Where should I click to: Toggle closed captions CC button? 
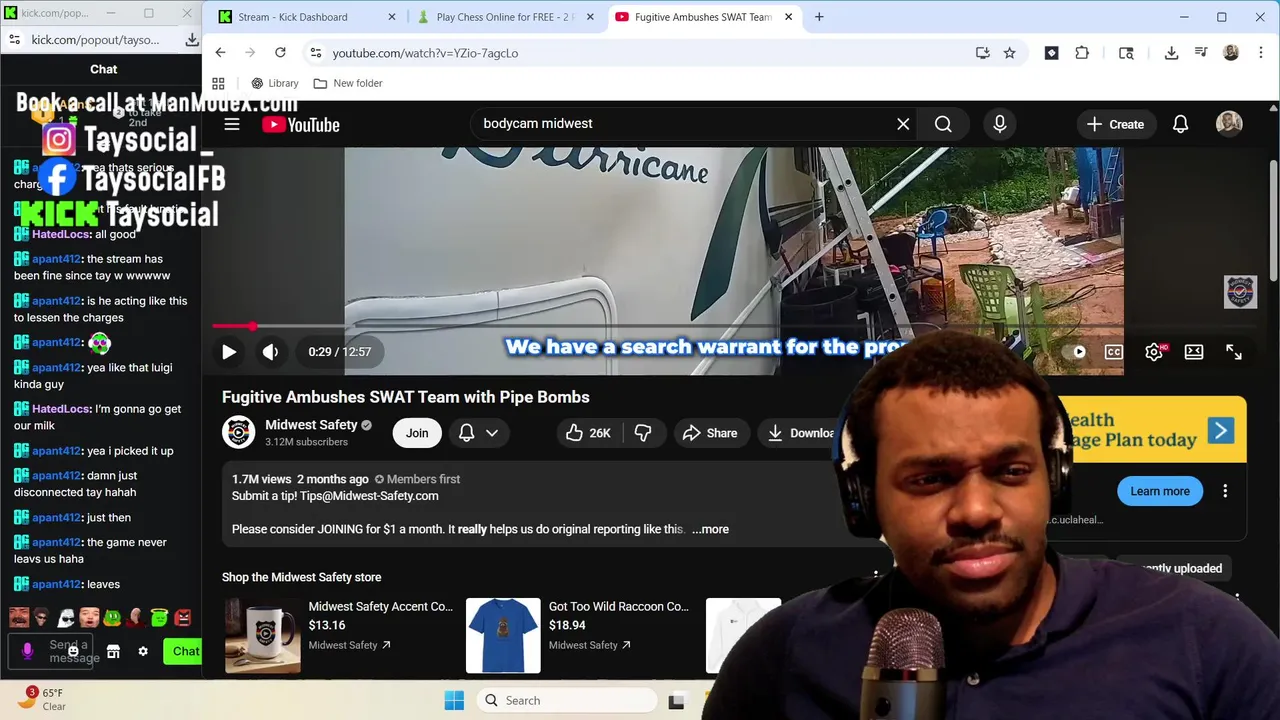(x=1113, y=352)
